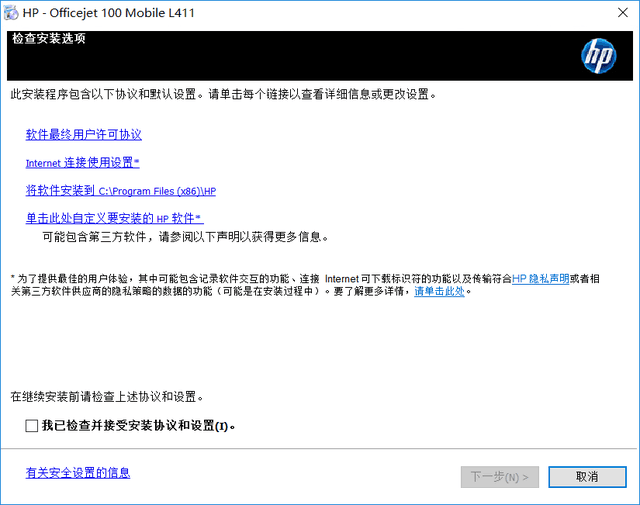This screenshot has width=640, height=505.
Task: Open the 软件最终用户许可协议 link
Action: [84, 135]
